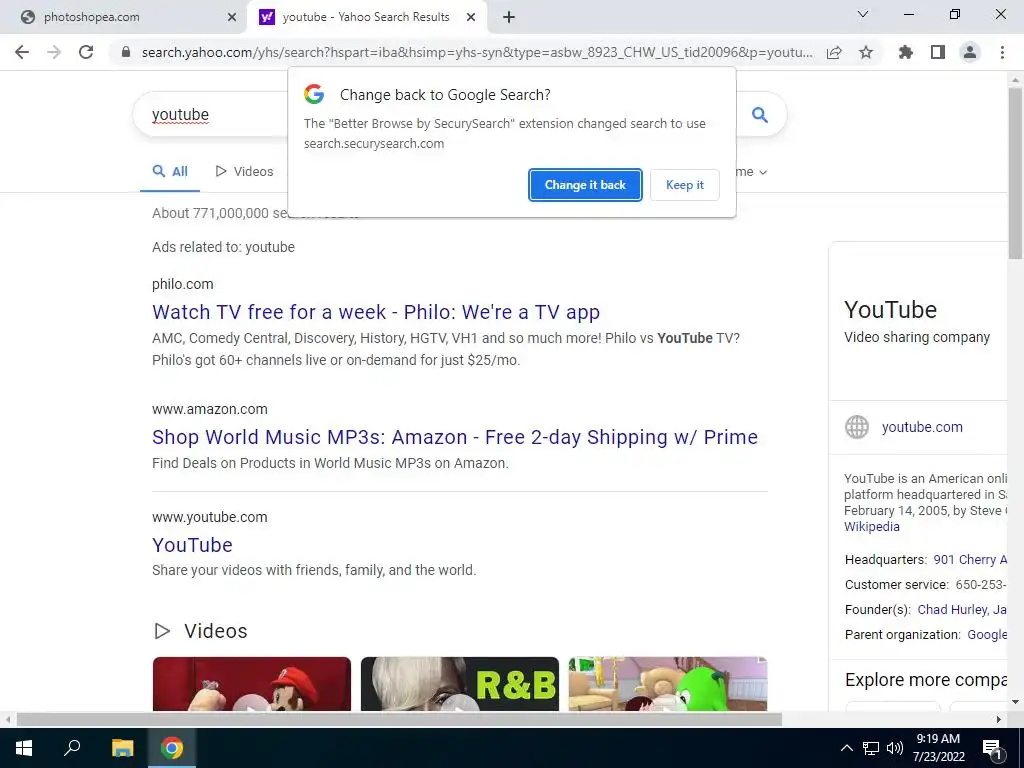Image resolution: width=1024 pixels, height=768 pixels.
Task: Open the Extensions puzzle icon
Action: tap(906, 52)
